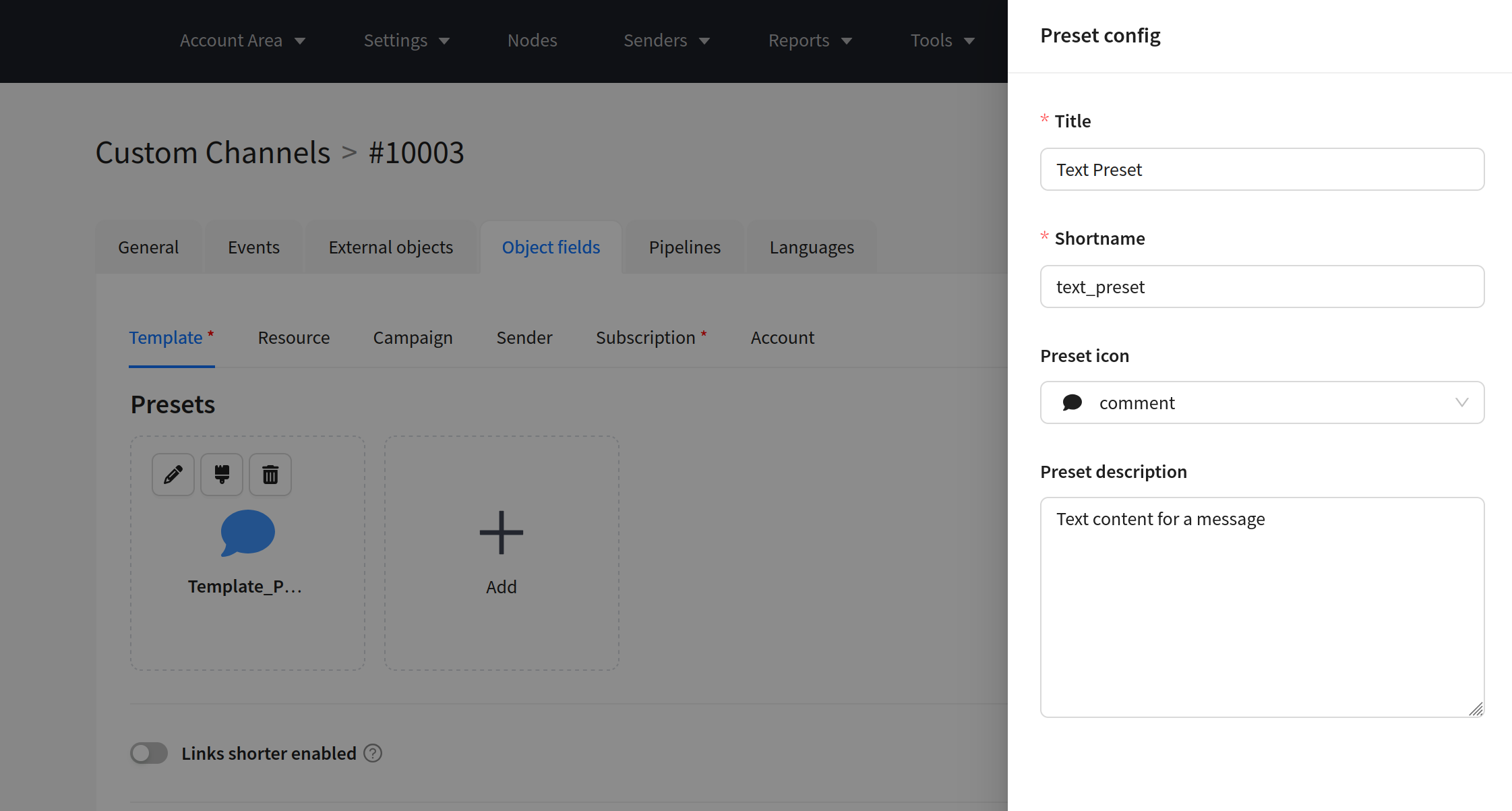1512x811 pixels.
Task: Expand the Account Area menu
Action: coord(243,40)
